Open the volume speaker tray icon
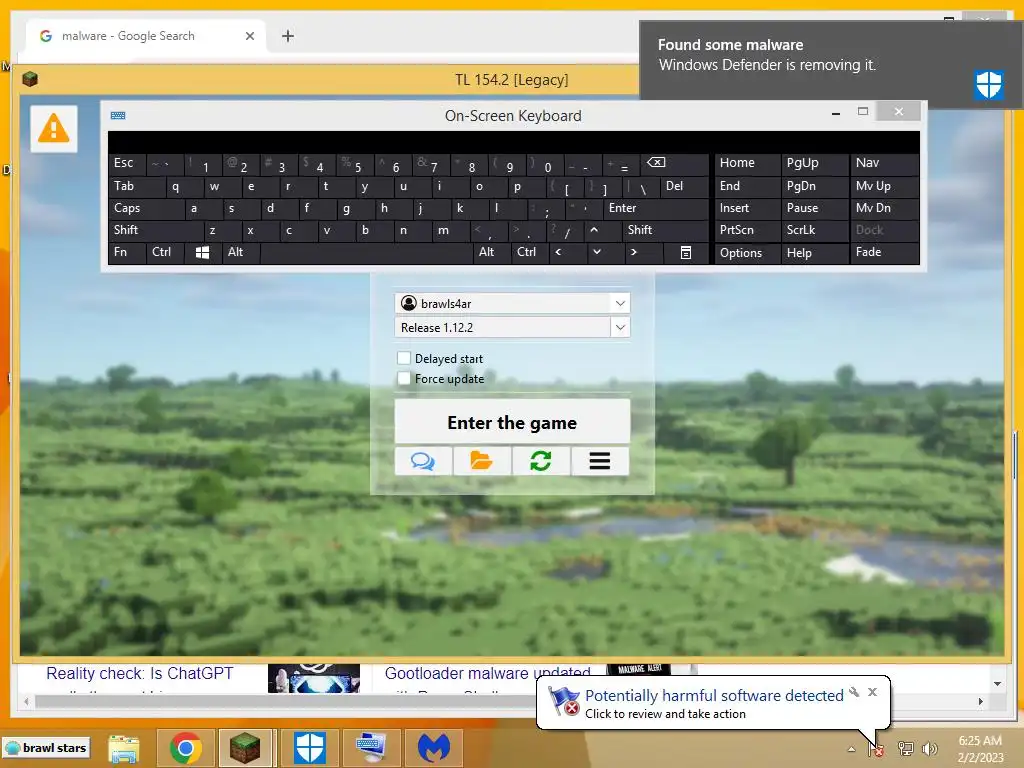The width and height of the screenshot is (1024, 768). tap(929, 749)
